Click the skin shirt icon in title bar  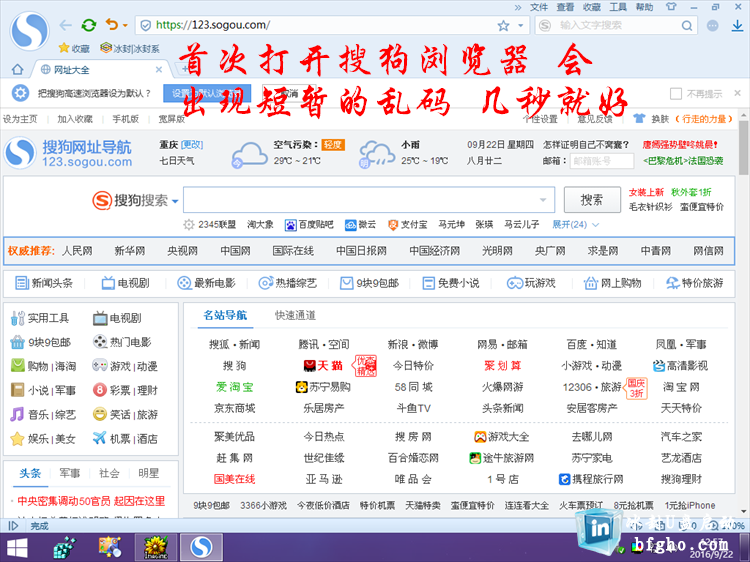pyautogui.click(x=671, y=7)
